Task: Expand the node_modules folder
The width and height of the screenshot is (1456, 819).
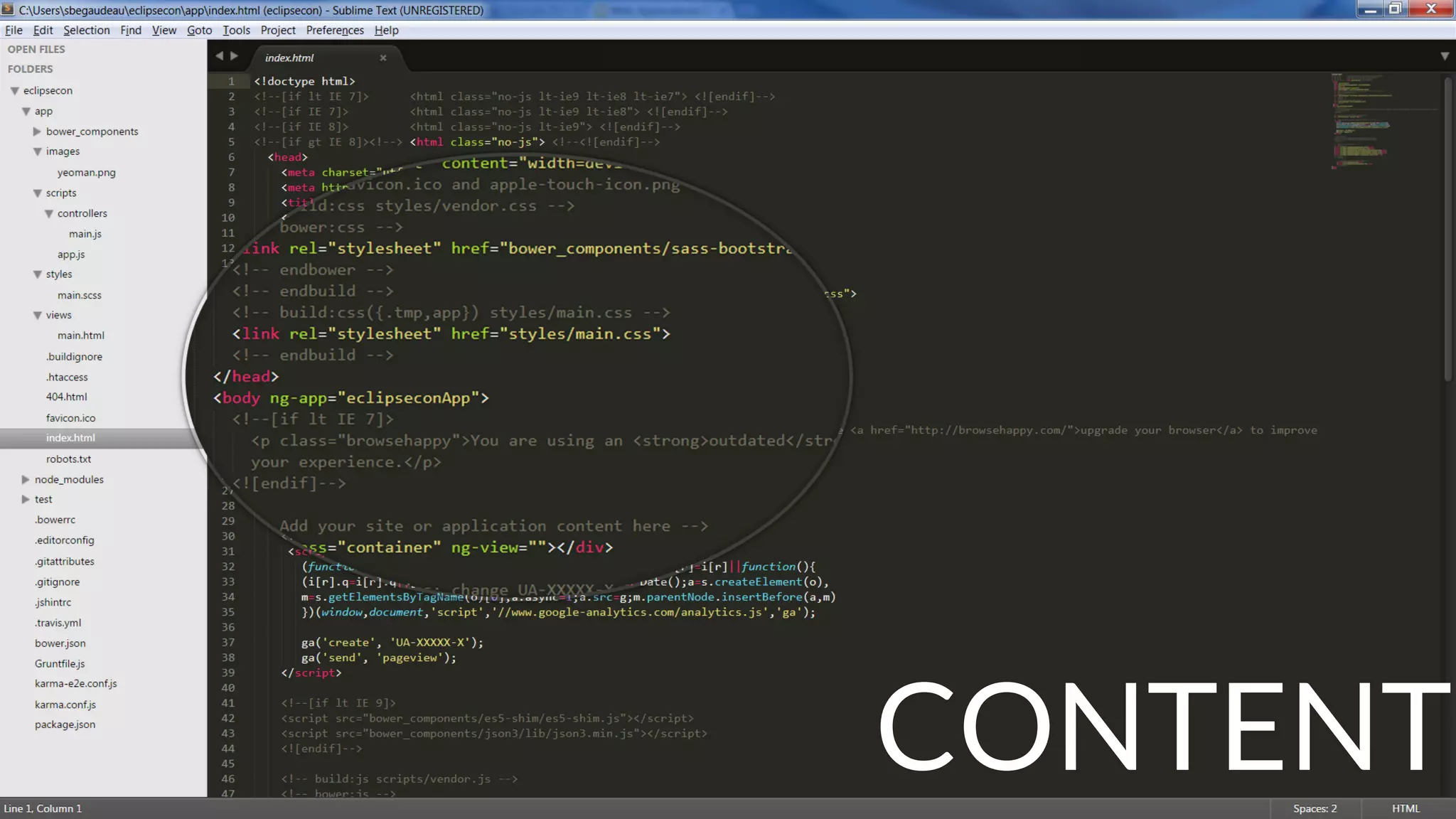Action: pyautogui.click(x=26, y=479)
